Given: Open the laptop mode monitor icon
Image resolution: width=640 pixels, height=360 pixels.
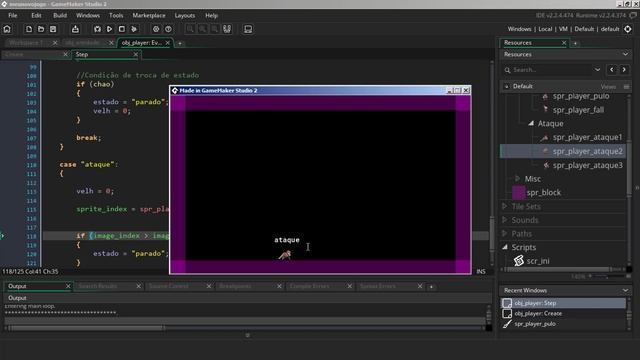Looking at the screenshot, I should 248,29.
